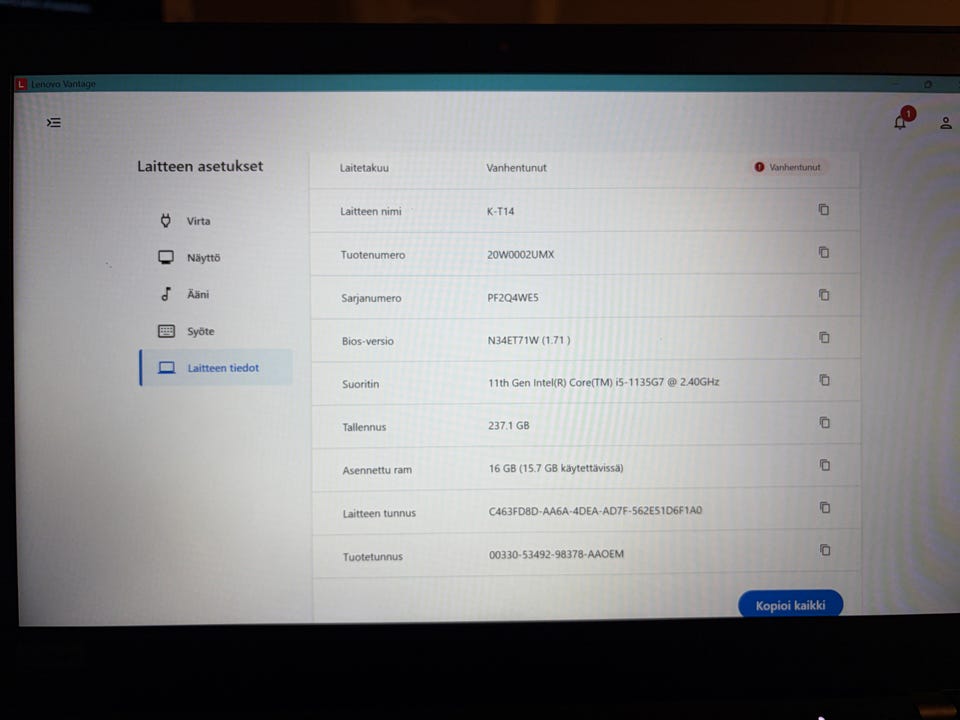Click the Bios-versio row label

click(x=367, y=341)
